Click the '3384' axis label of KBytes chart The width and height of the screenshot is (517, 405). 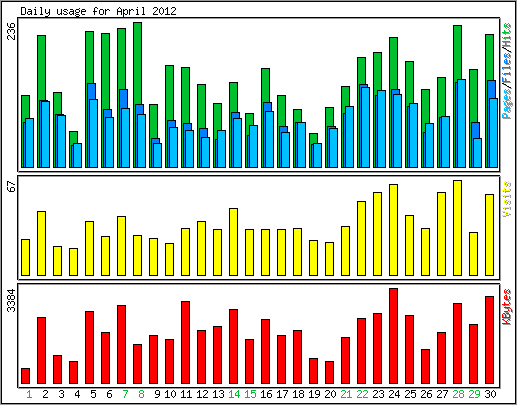pyautogui.click(x=12, y=300)
